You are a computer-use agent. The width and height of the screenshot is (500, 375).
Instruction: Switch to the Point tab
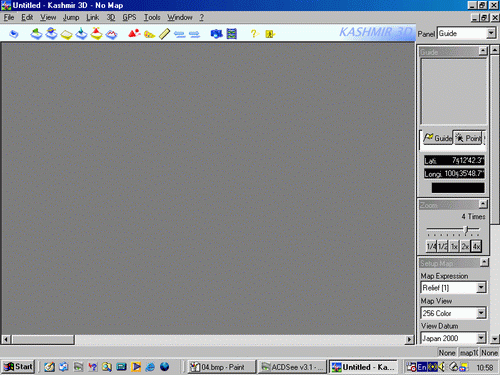pos(468,138)
